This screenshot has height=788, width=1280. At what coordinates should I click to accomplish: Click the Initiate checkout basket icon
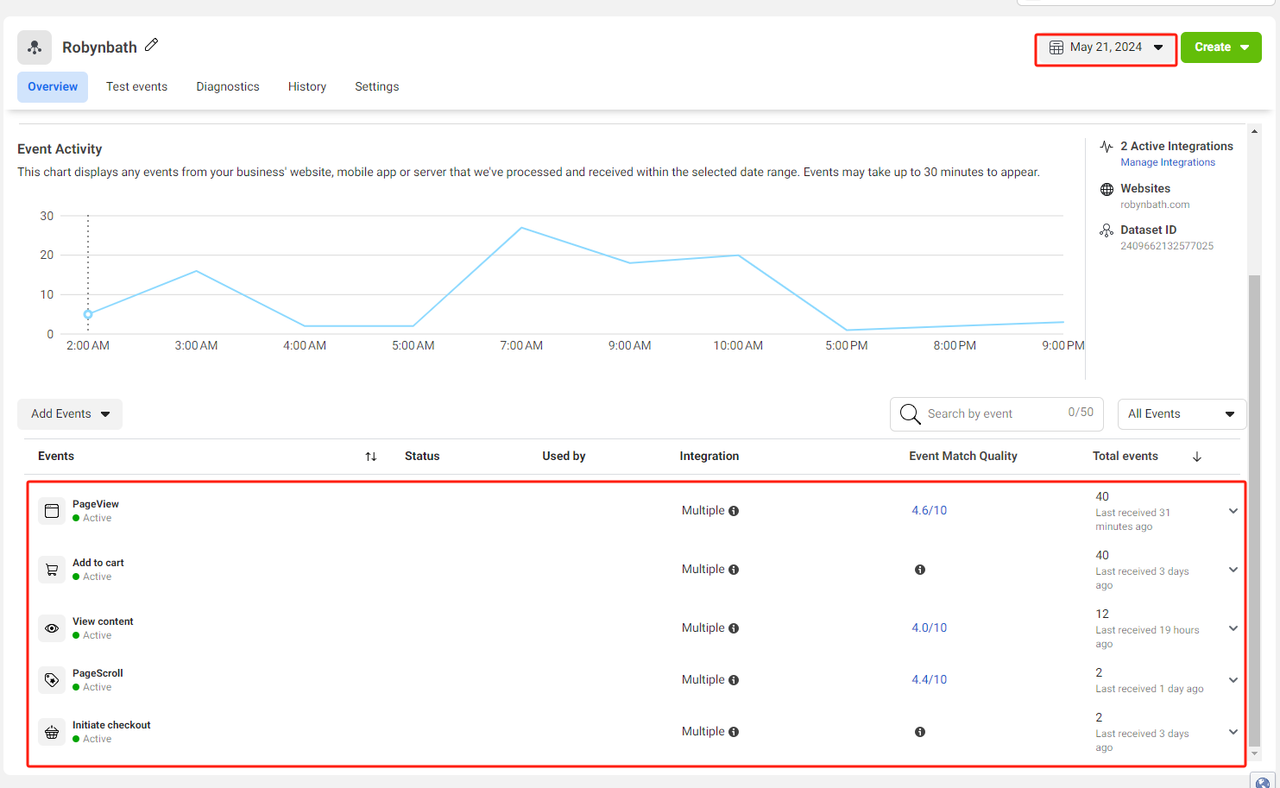tap(52, 732)
